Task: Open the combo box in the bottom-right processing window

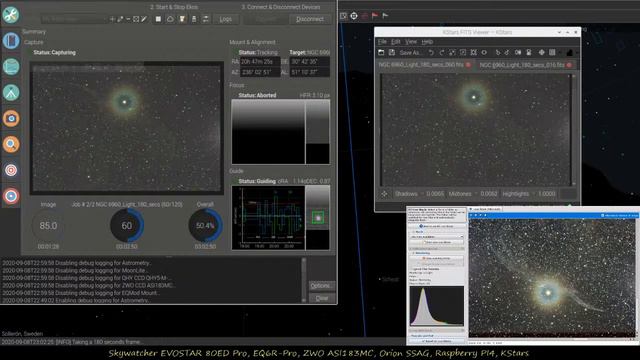Action: (x=437, y=237)
